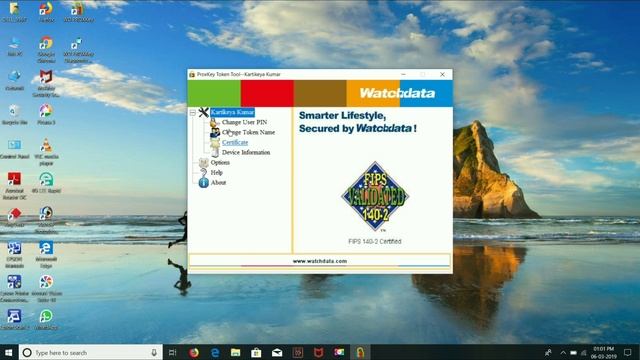The height and width of the screenshot is (360, 640).
Task: Minimize the ProxKey Token Tool window
Action: (x=403, y=74)
